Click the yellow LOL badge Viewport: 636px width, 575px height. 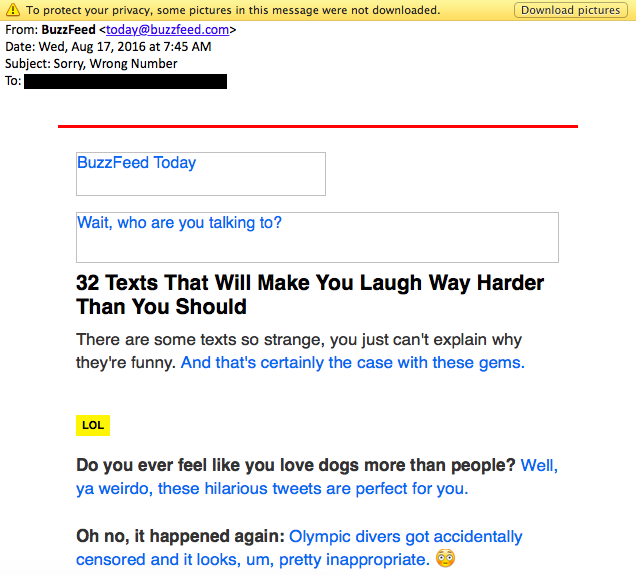coord(93,425)
